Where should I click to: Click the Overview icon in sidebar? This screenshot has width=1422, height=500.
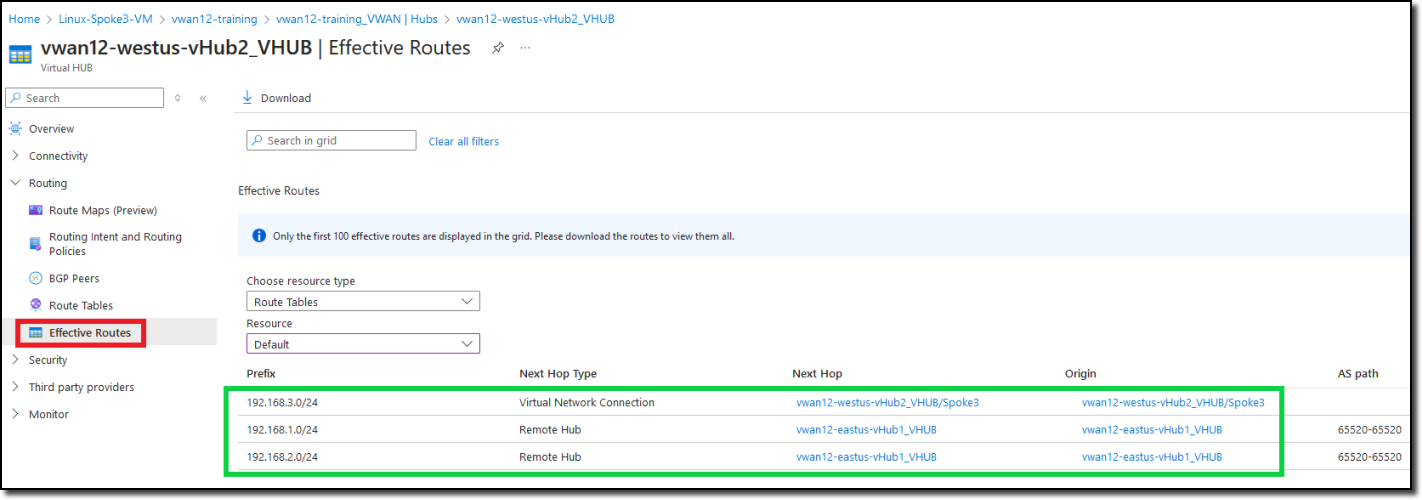coord(15,129)
